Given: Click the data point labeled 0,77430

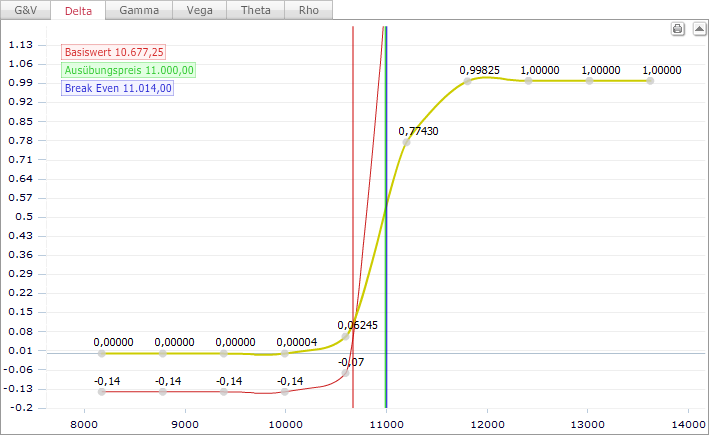Looking at the screenshot, I should pos(406,142).
